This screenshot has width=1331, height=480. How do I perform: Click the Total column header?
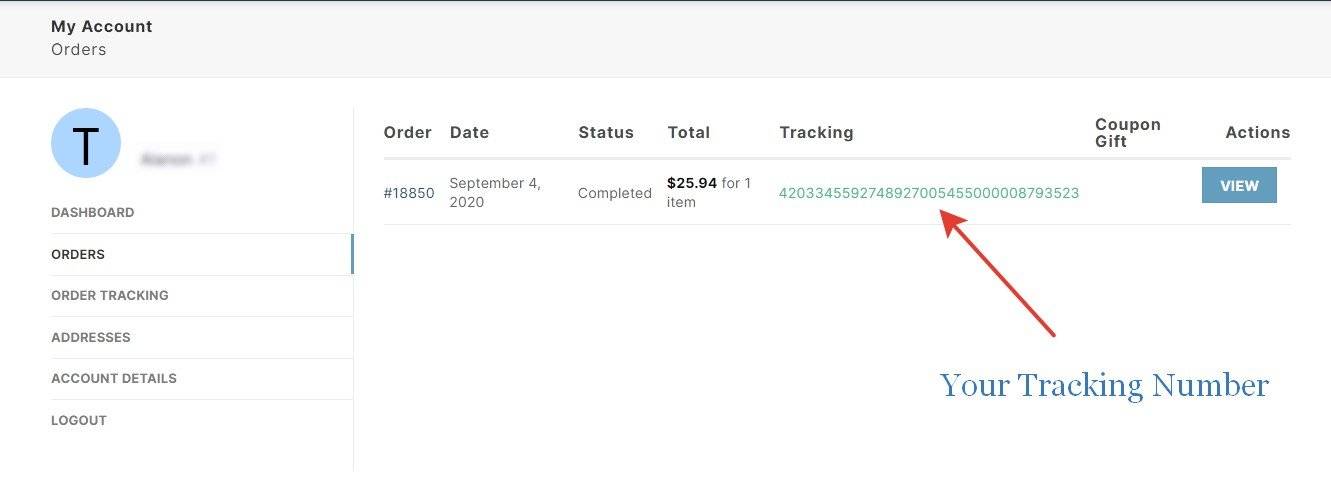click(689, 132)
